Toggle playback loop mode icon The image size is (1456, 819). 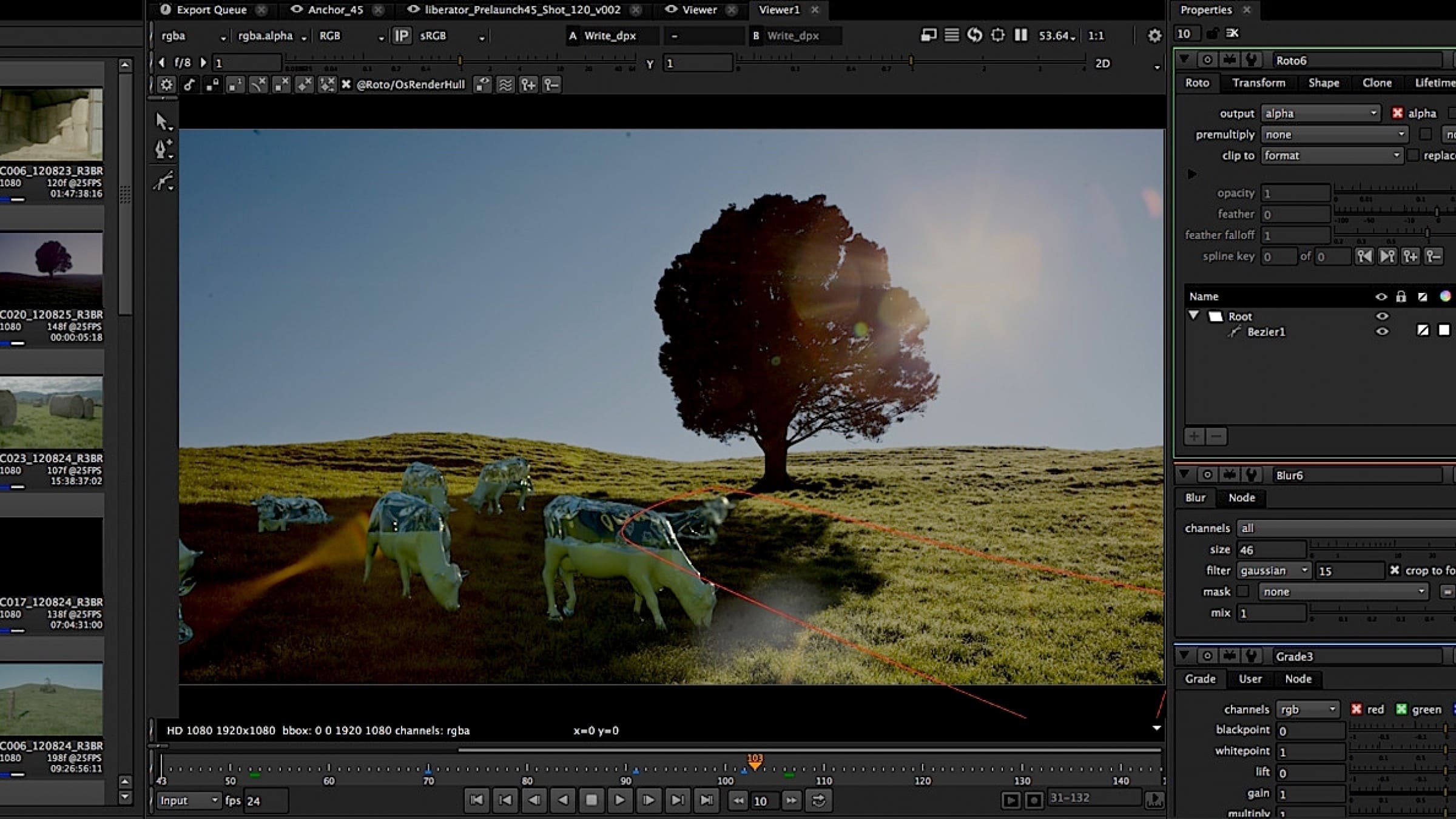coord(818,800)
